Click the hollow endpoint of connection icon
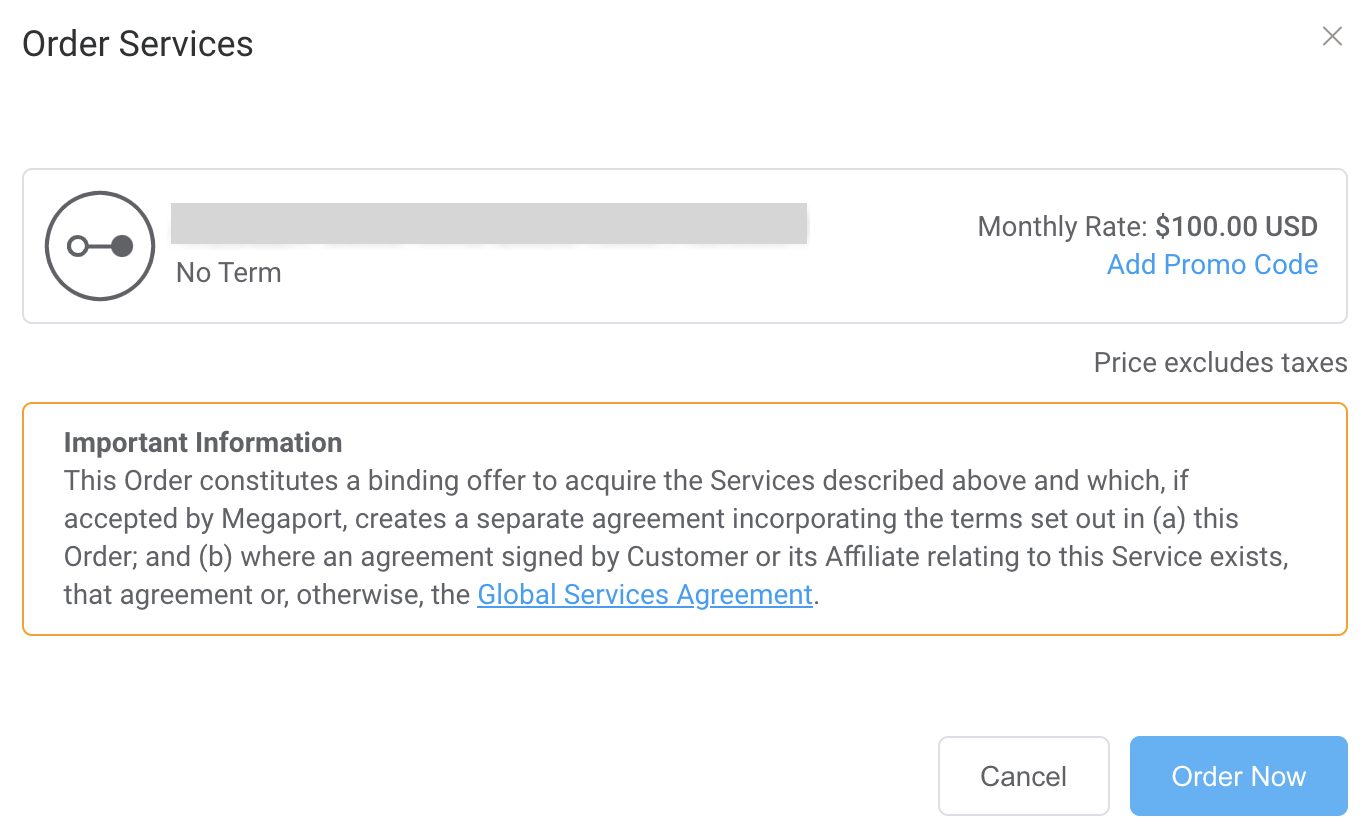1372x840 pixels. pyautogui.click(x=77, y=246)
